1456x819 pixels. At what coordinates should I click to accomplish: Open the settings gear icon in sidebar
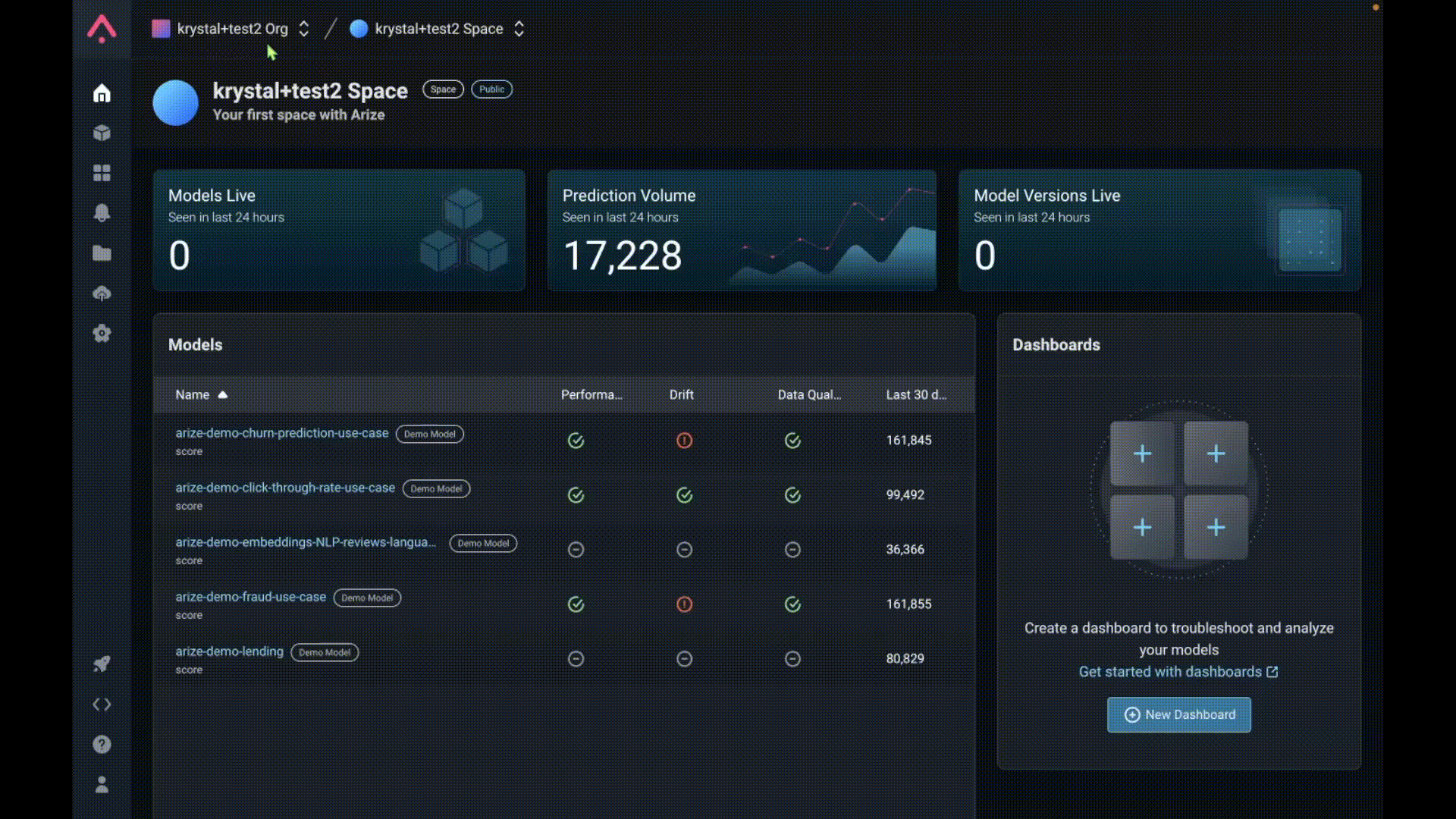tap(102, 334)
